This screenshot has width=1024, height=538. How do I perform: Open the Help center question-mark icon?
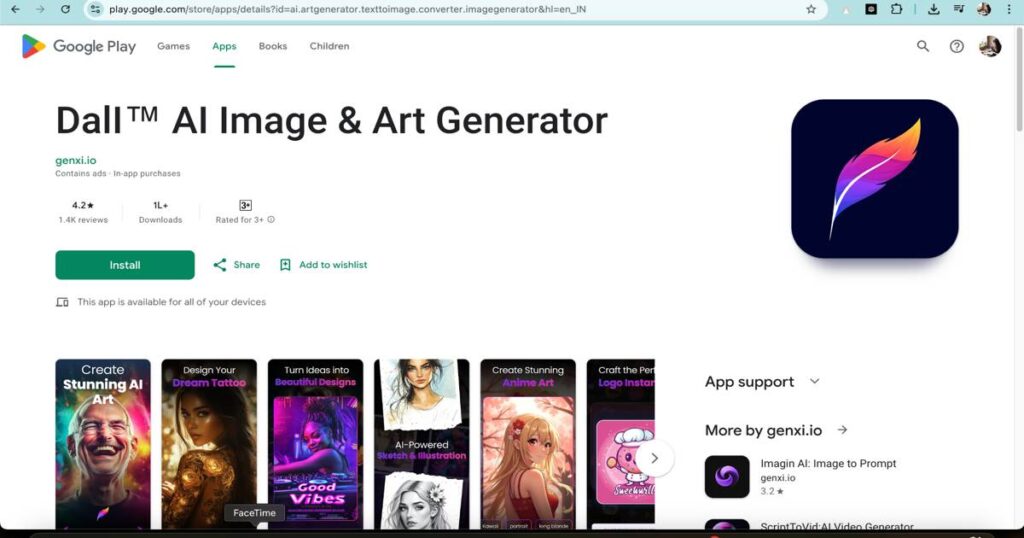pos(956,46)
